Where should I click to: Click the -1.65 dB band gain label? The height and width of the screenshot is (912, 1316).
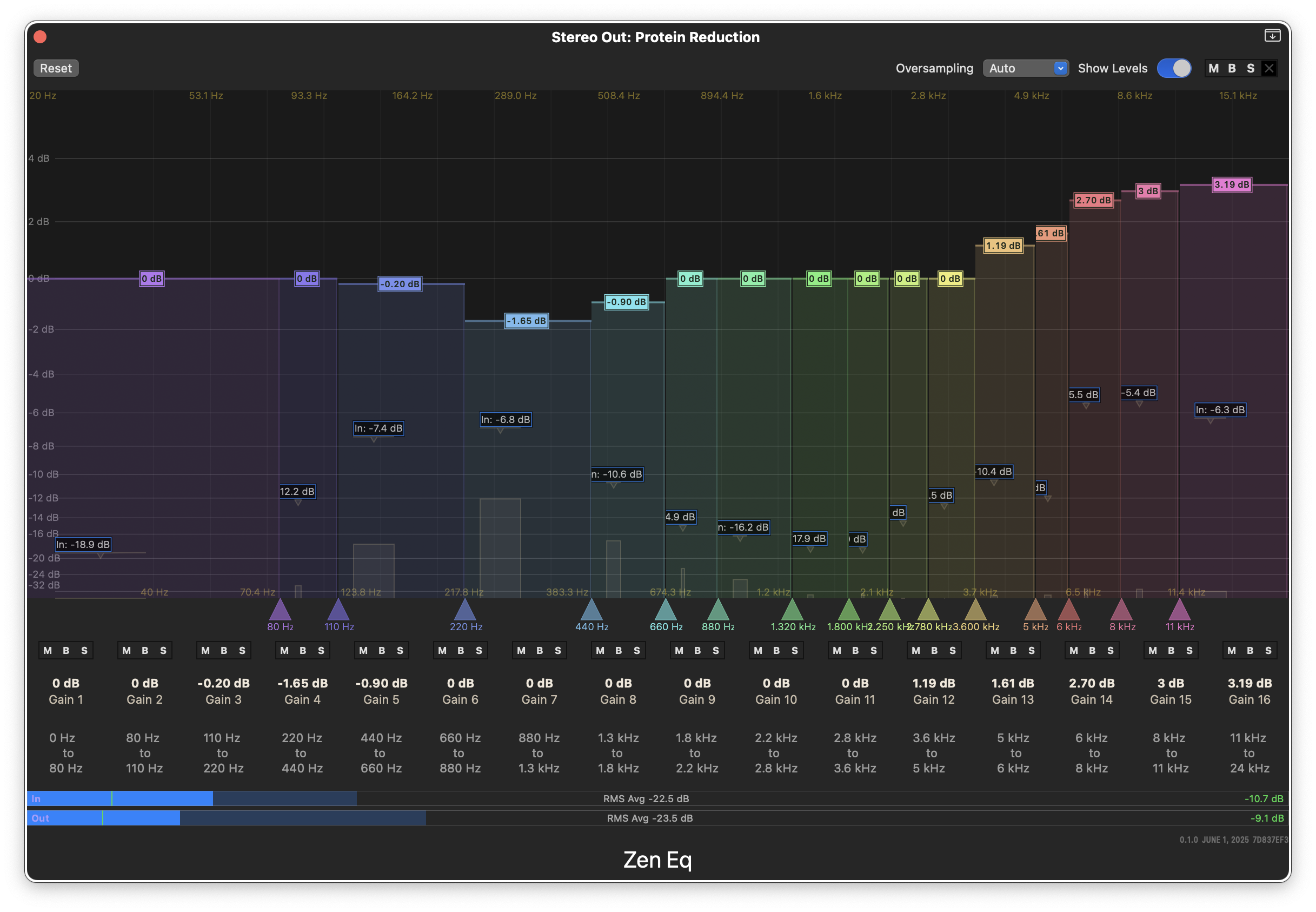pyautogui.click(x=526, y=321)
